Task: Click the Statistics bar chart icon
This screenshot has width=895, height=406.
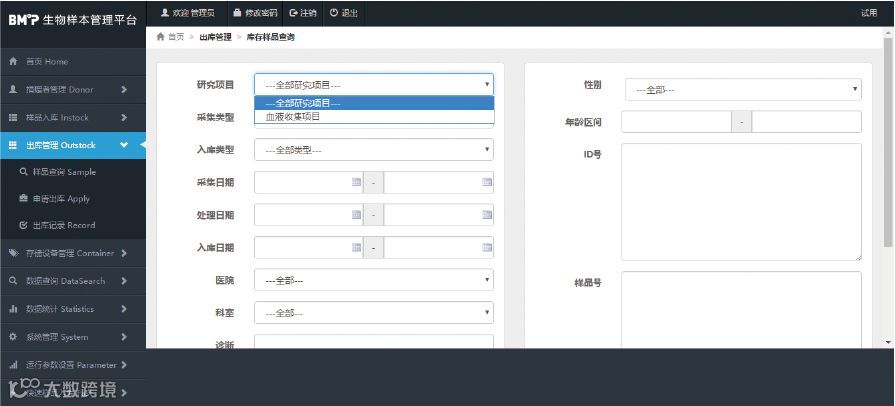Action: (13, 309)
